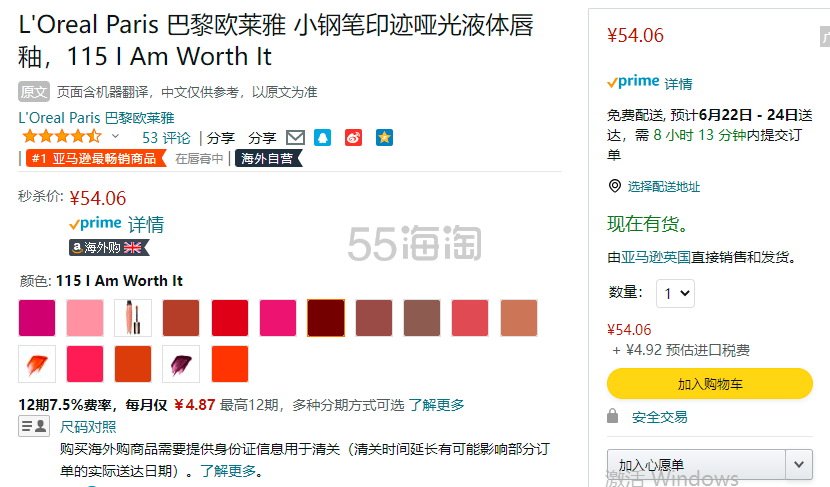Share via QQ penguin icon
This screenshot has width=830, height=487.
click(322, 138)
